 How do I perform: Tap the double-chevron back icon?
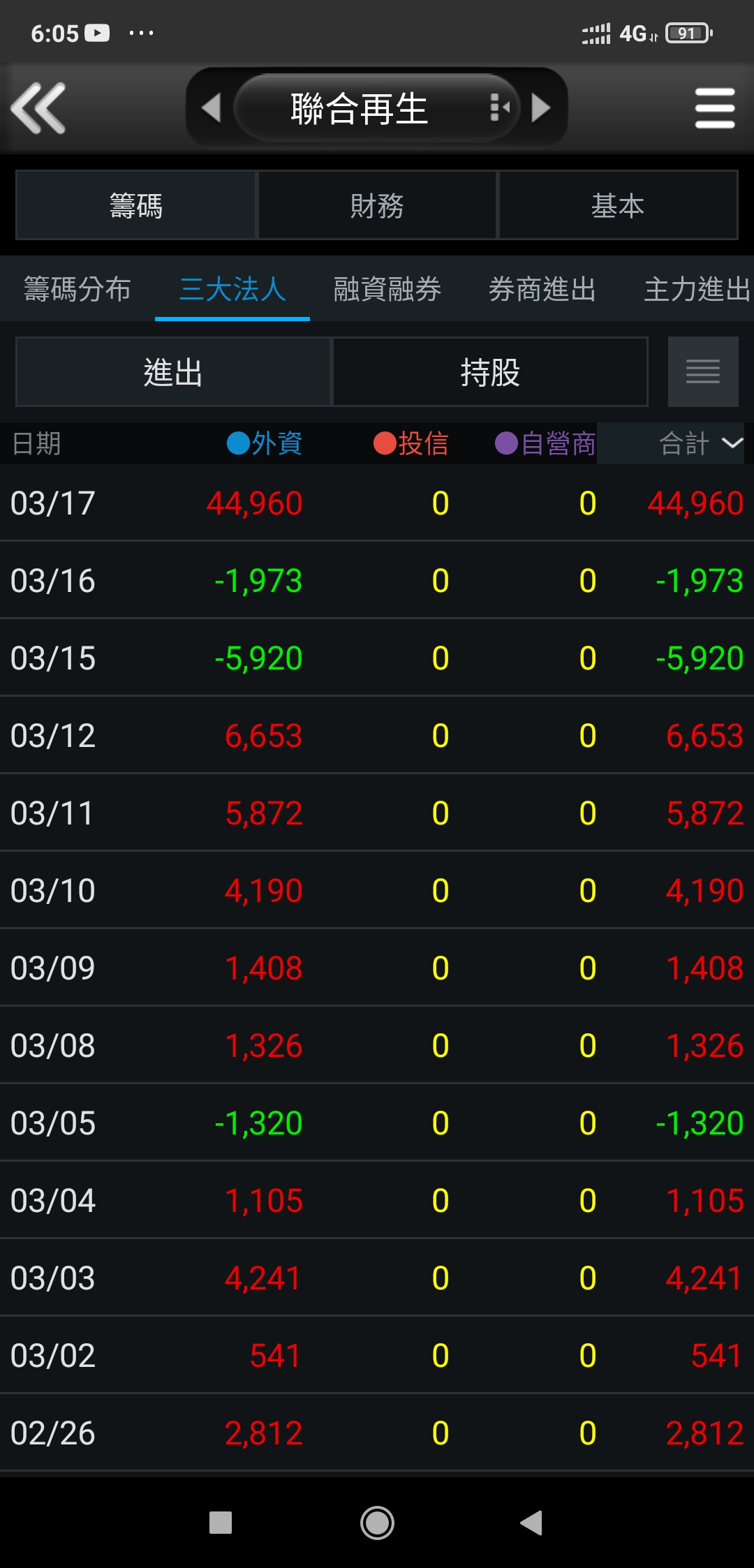click(x=39, y=108)
